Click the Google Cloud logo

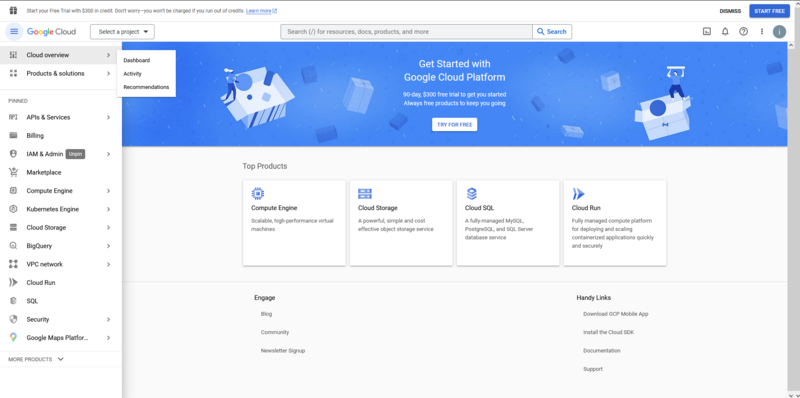coord(51,32)
